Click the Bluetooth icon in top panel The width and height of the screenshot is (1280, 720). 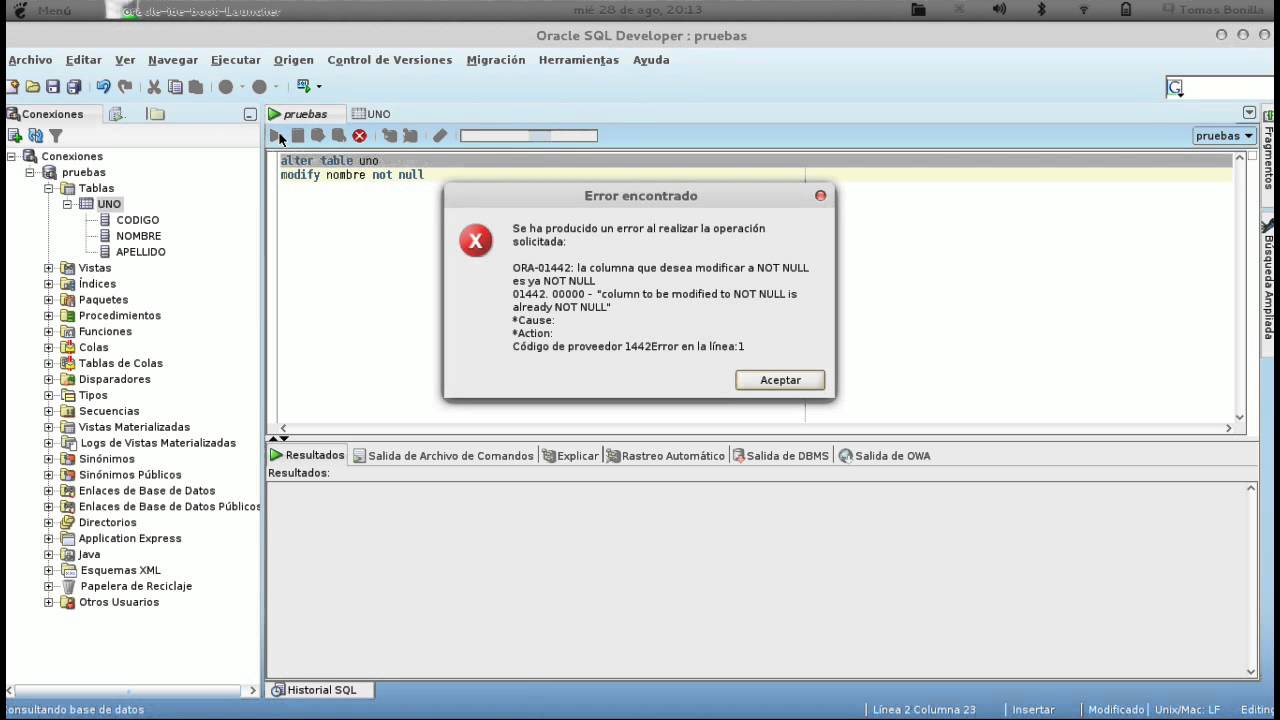pyautogui.click(x=1041, y=10)
